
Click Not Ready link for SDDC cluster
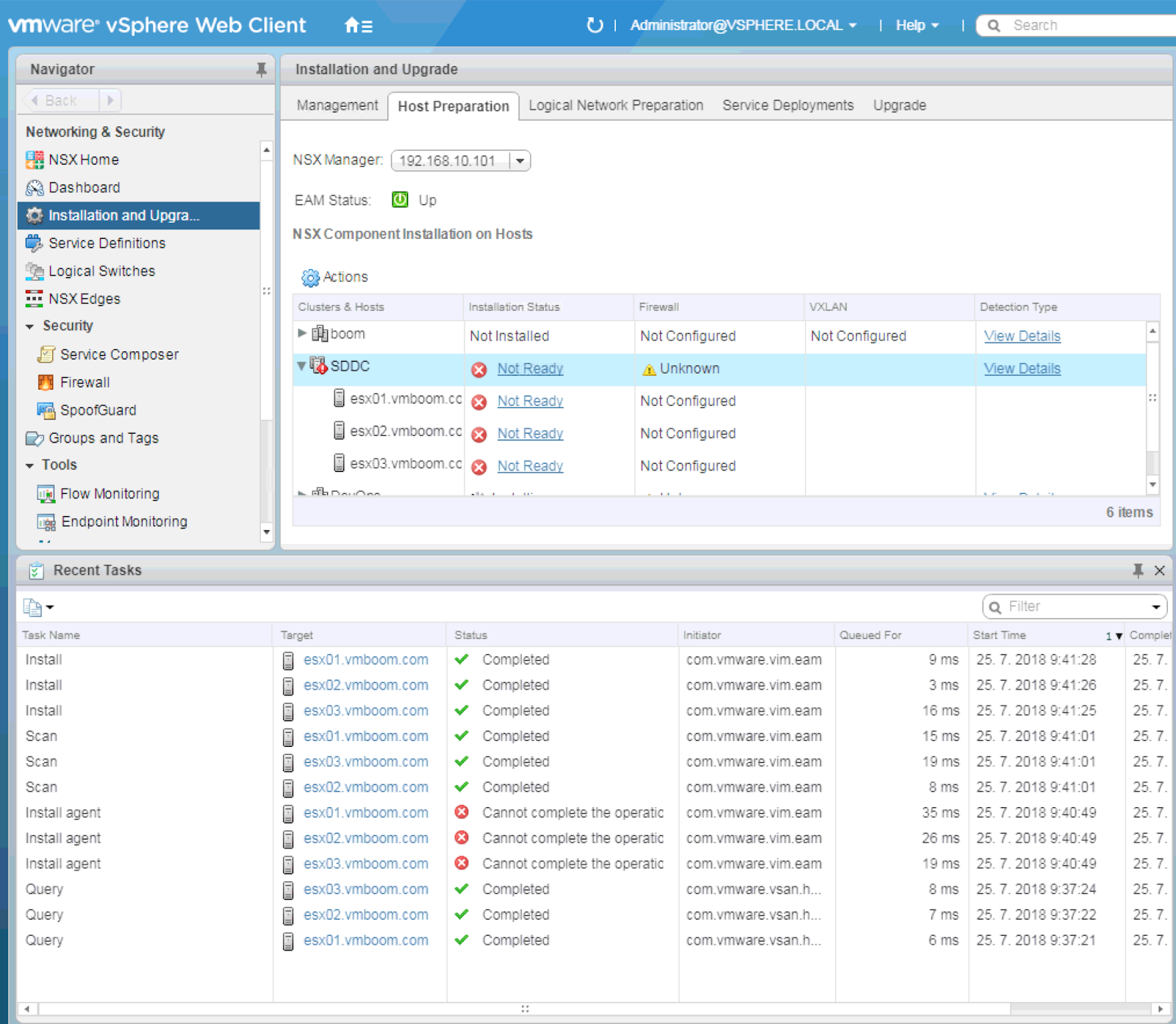click(530, 368)
